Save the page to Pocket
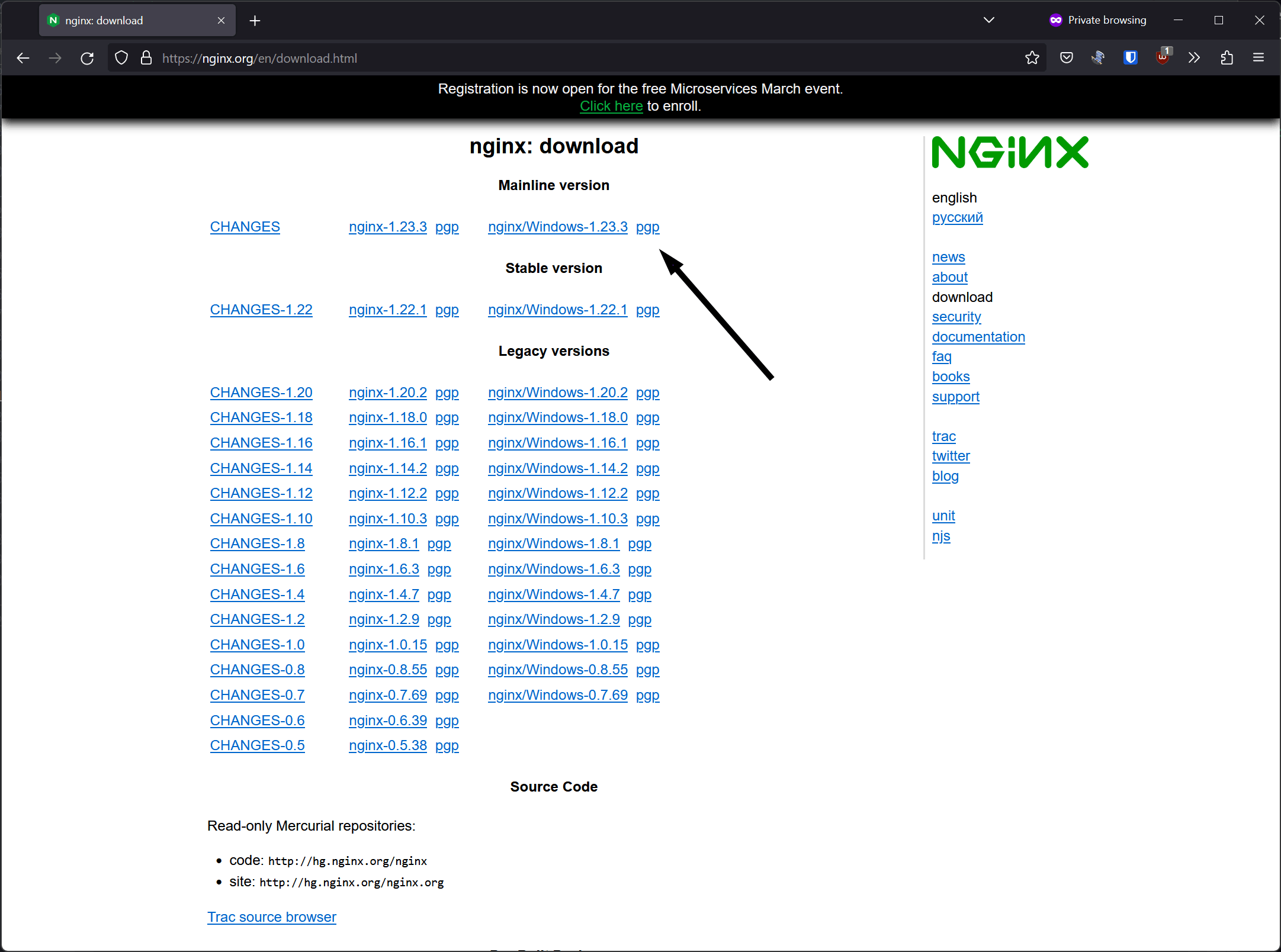 point(1066,57)
